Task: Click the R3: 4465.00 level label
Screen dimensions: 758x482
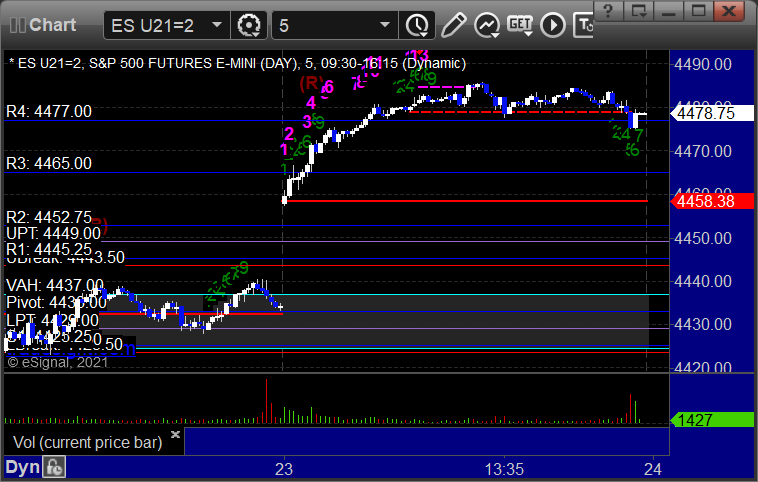Action: tap(49, 163)
